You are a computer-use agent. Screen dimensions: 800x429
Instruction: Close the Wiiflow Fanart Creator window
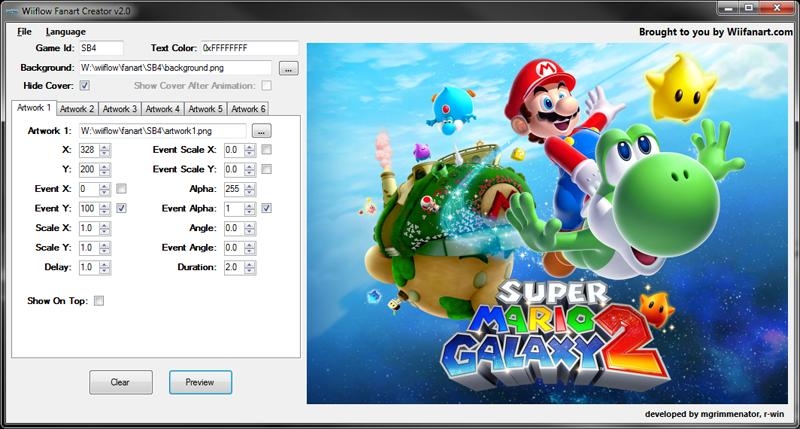777,8
